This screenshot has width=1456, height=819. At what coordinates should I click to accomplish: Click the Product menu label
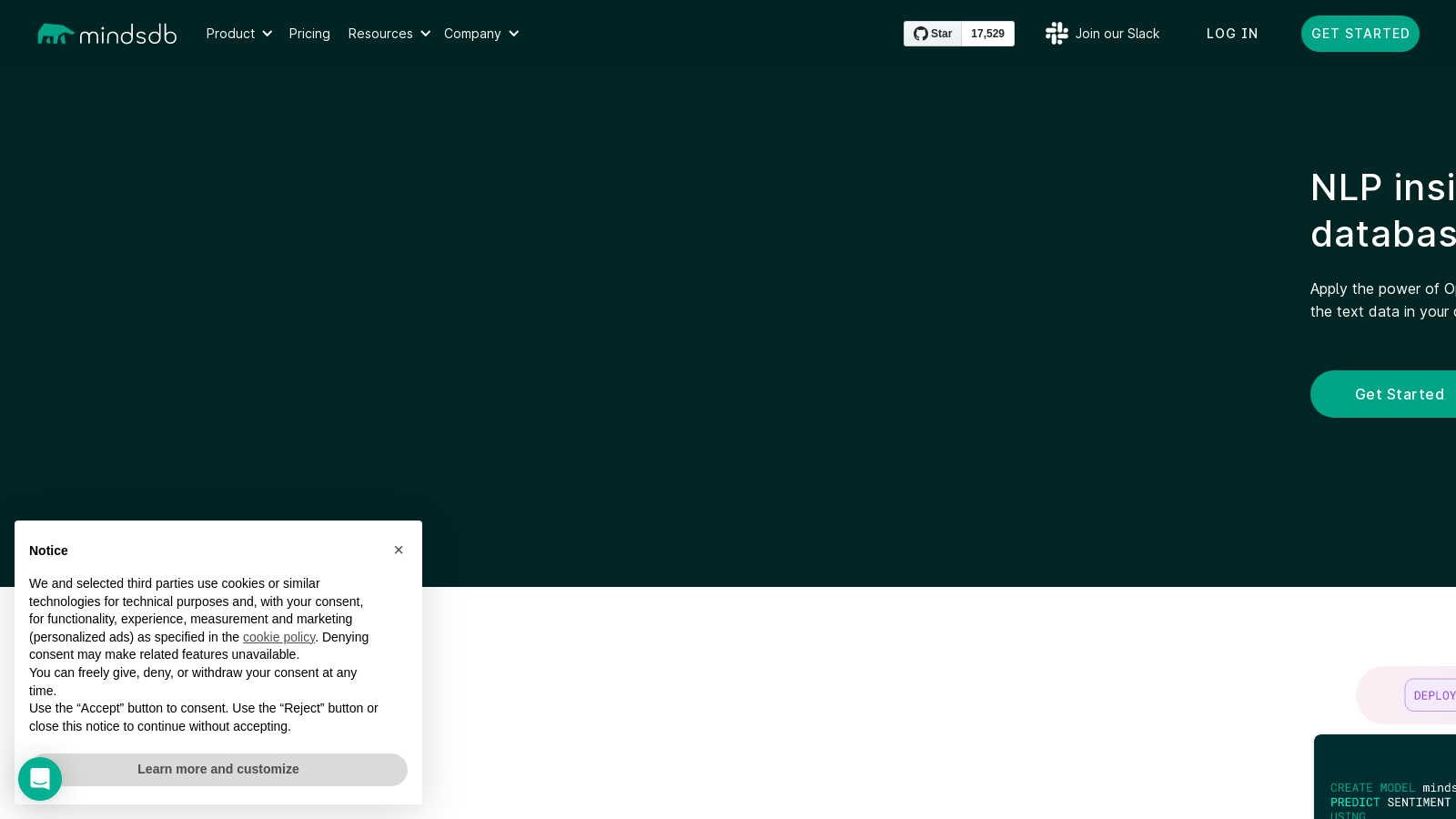pos(230,34)
